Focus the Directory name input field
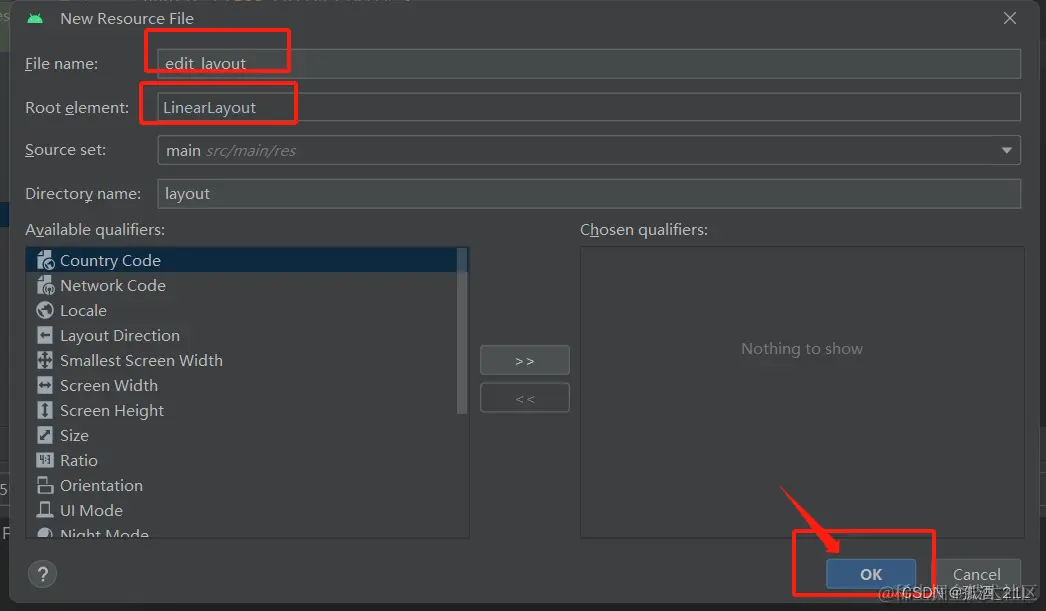The height and width of the screenshot is (611, 1046). point(589,193)
